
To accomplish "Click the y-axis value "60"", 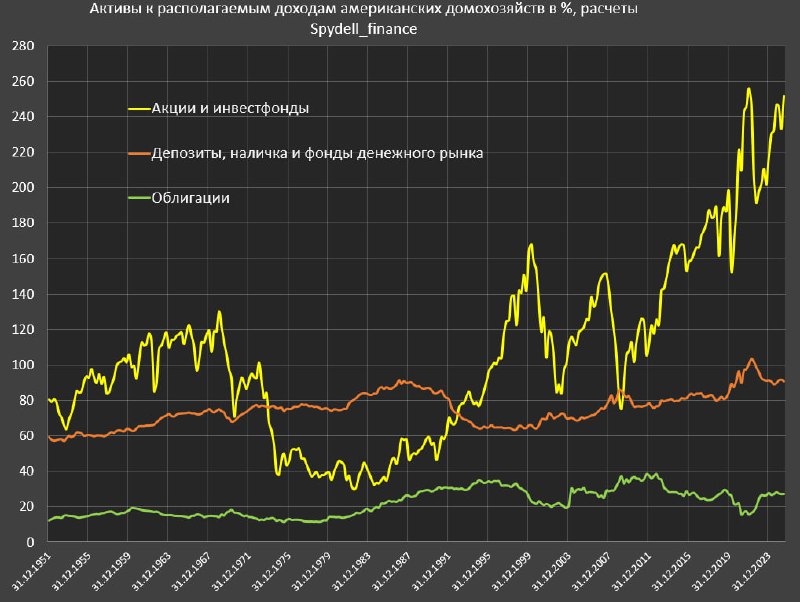I will click(x=27, y=436).
